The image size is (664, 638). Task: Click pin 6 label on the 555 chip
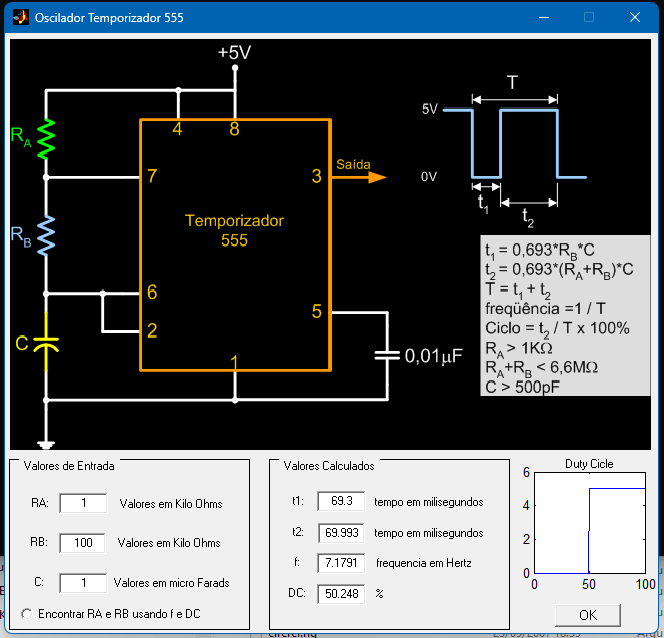point(152,292)
